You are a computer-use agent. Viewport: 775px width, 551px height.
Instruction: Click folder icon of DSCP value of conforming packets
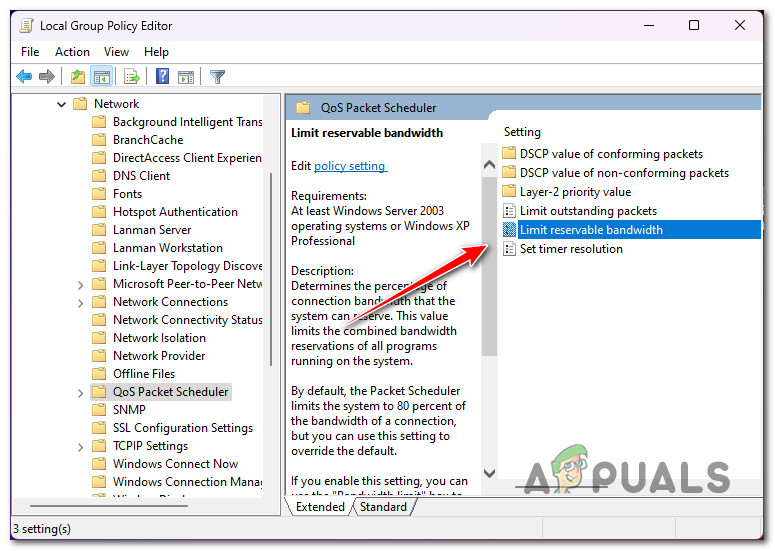[x=509, y=153]
